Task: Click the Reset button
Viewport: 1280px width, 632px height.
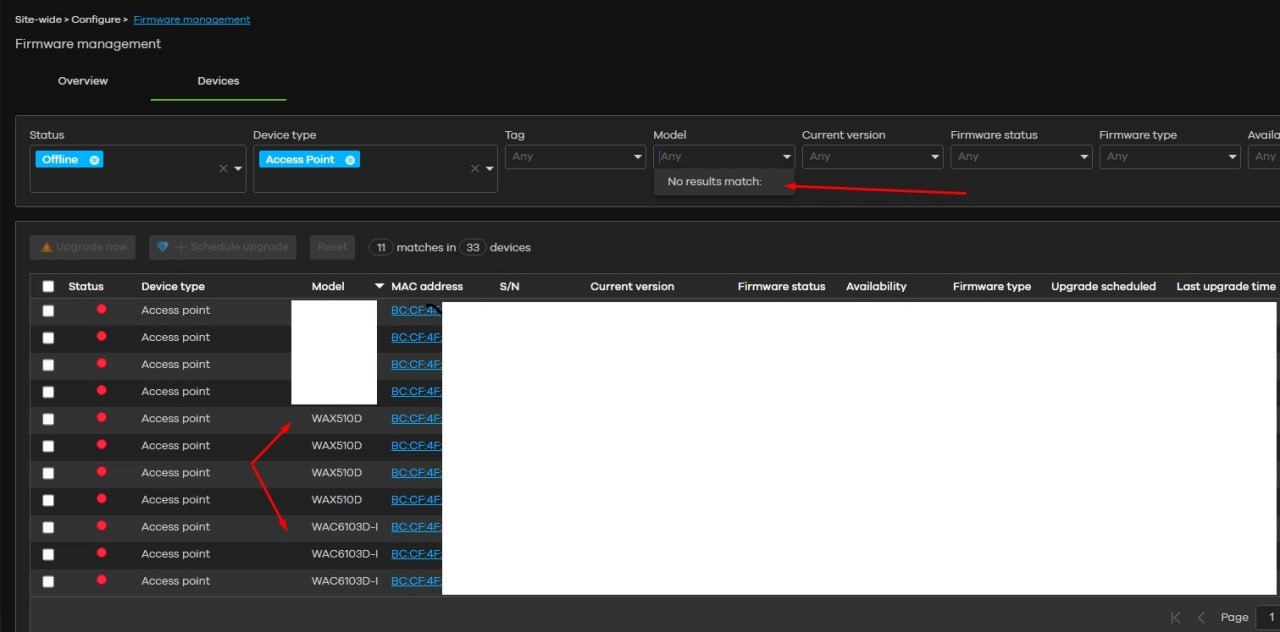Action: (x=332, y=247)
